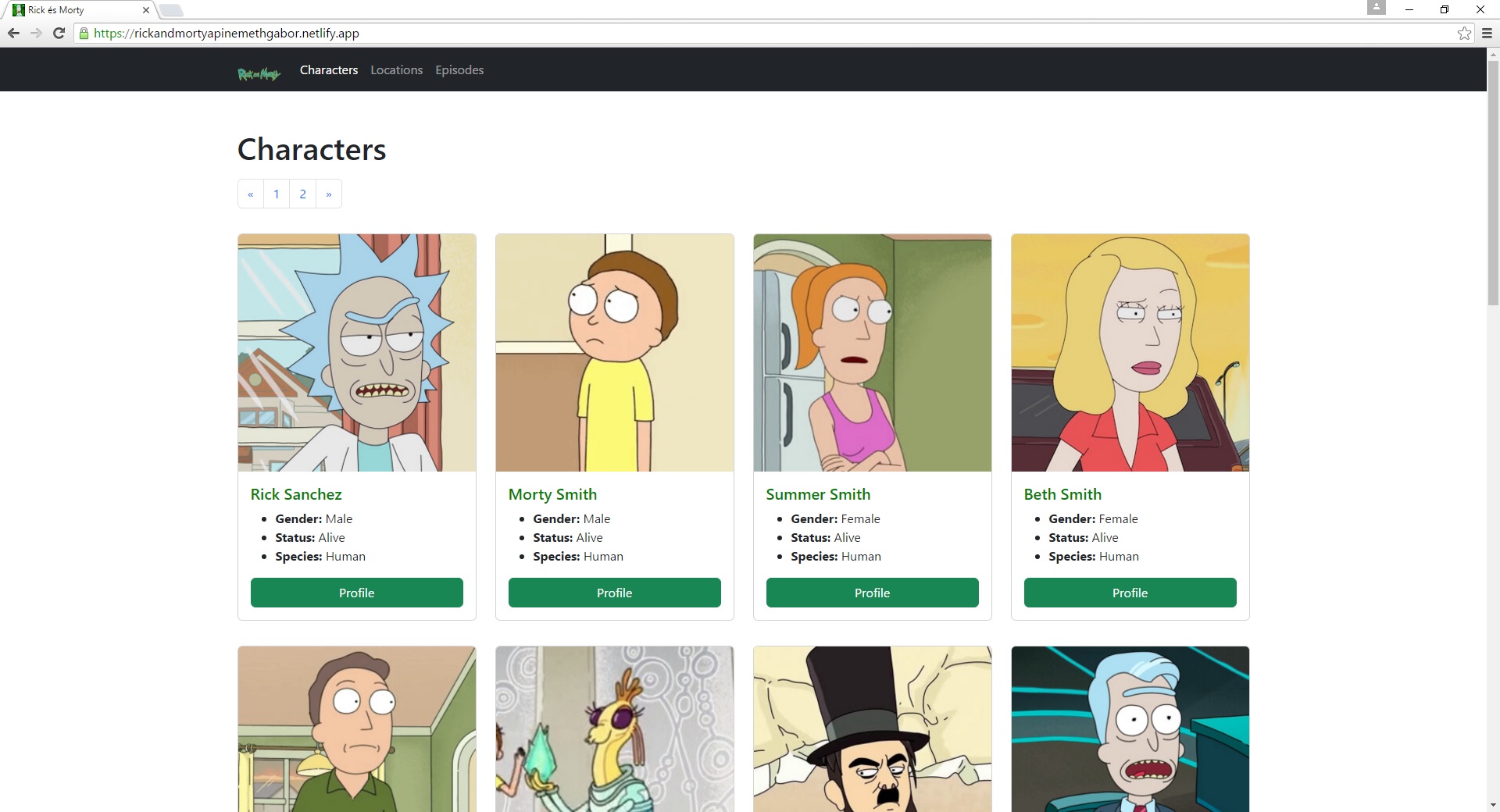Close the Rick és Morty tab
Viewport: 1500px width, 812px height.
coord(145,10)
